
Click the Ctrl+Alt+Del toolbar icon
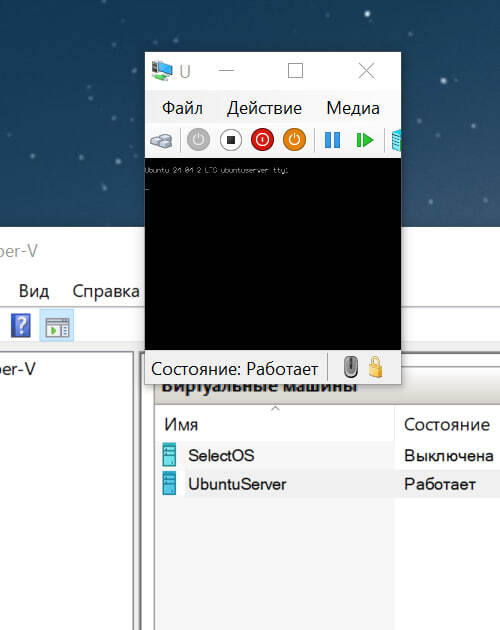pos(161,141)
